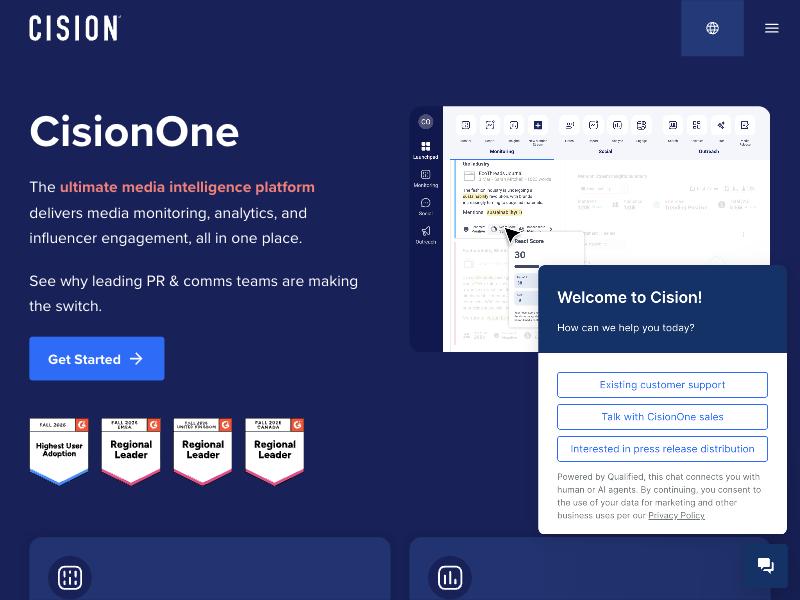This screenshot has width=800, height=600.
Task: Click the CO avatar in the product preview
Action: 426,121
